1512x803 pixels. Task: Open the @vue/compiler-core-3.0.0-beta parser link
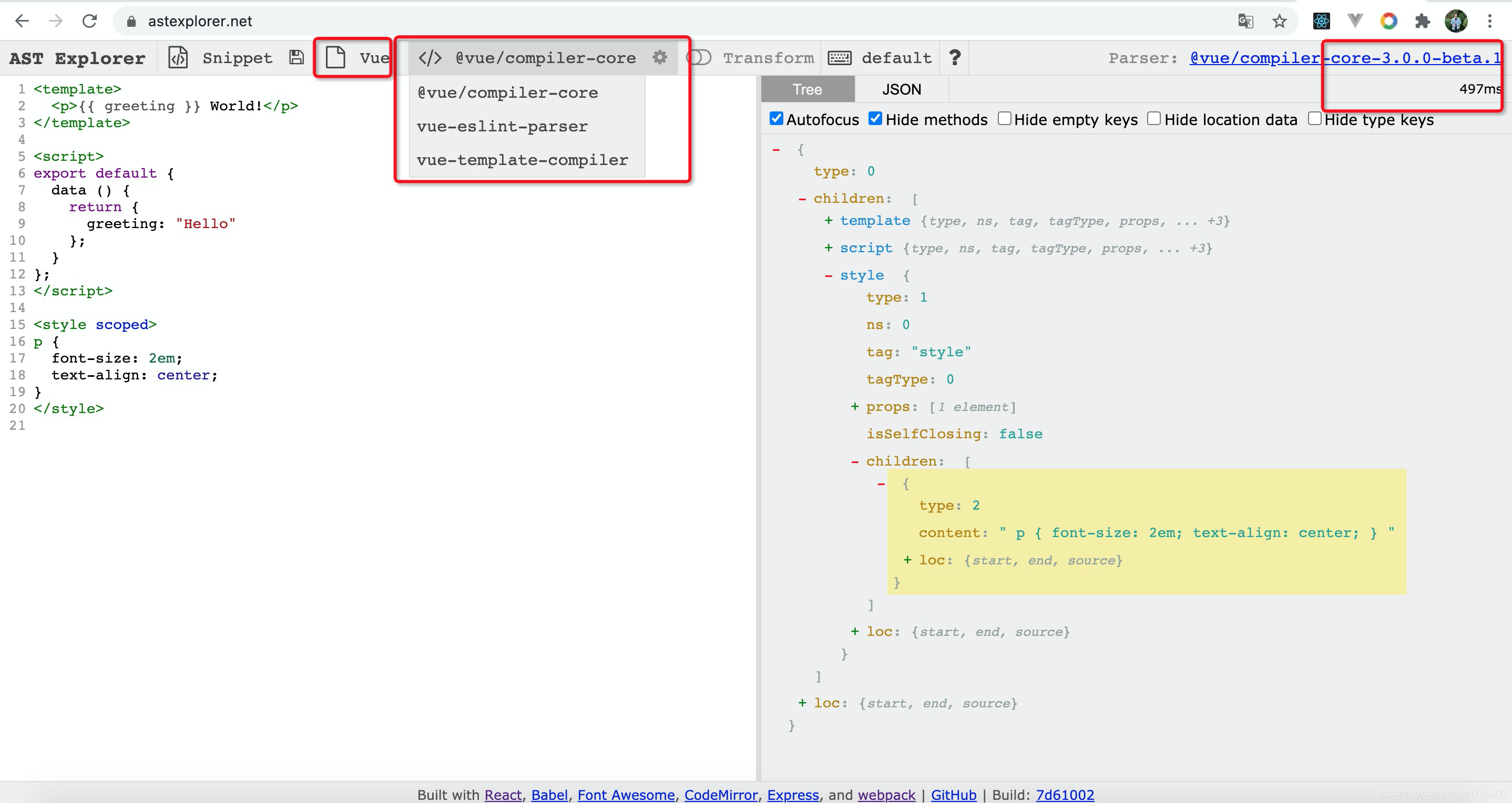pos(1345,58)
